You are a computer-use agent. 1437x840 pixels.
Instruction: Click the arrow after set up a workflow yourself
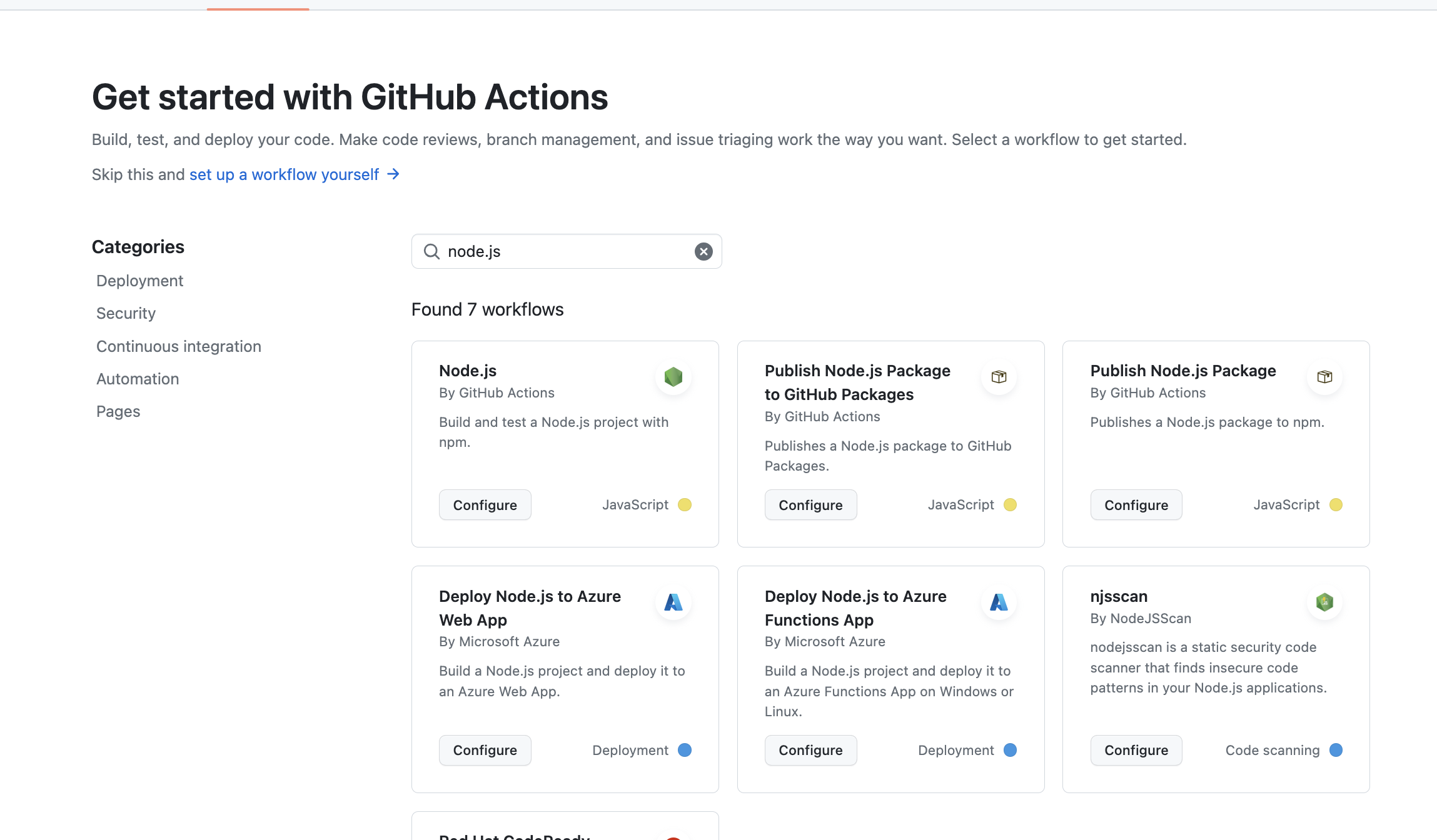[393, 174]
